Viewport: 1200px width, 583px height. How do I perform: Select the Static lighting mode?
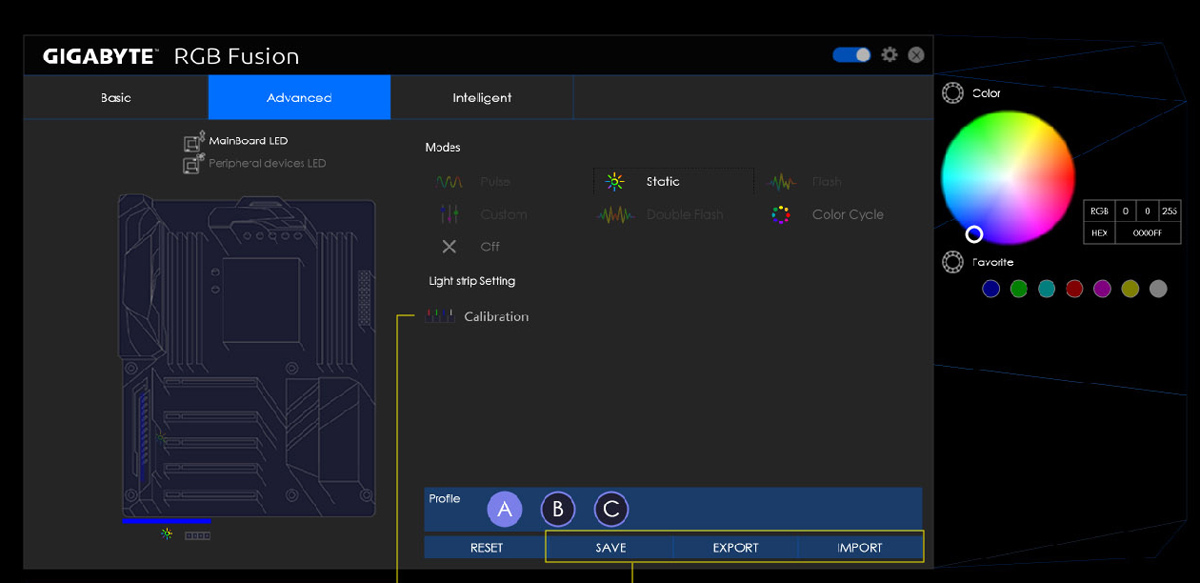pos(662,182)
